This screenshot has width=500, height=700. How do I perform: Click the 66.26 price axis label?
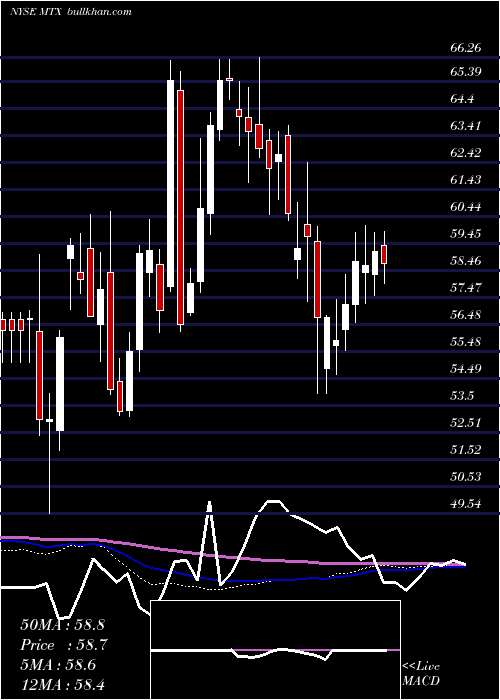tap(466, 48)
